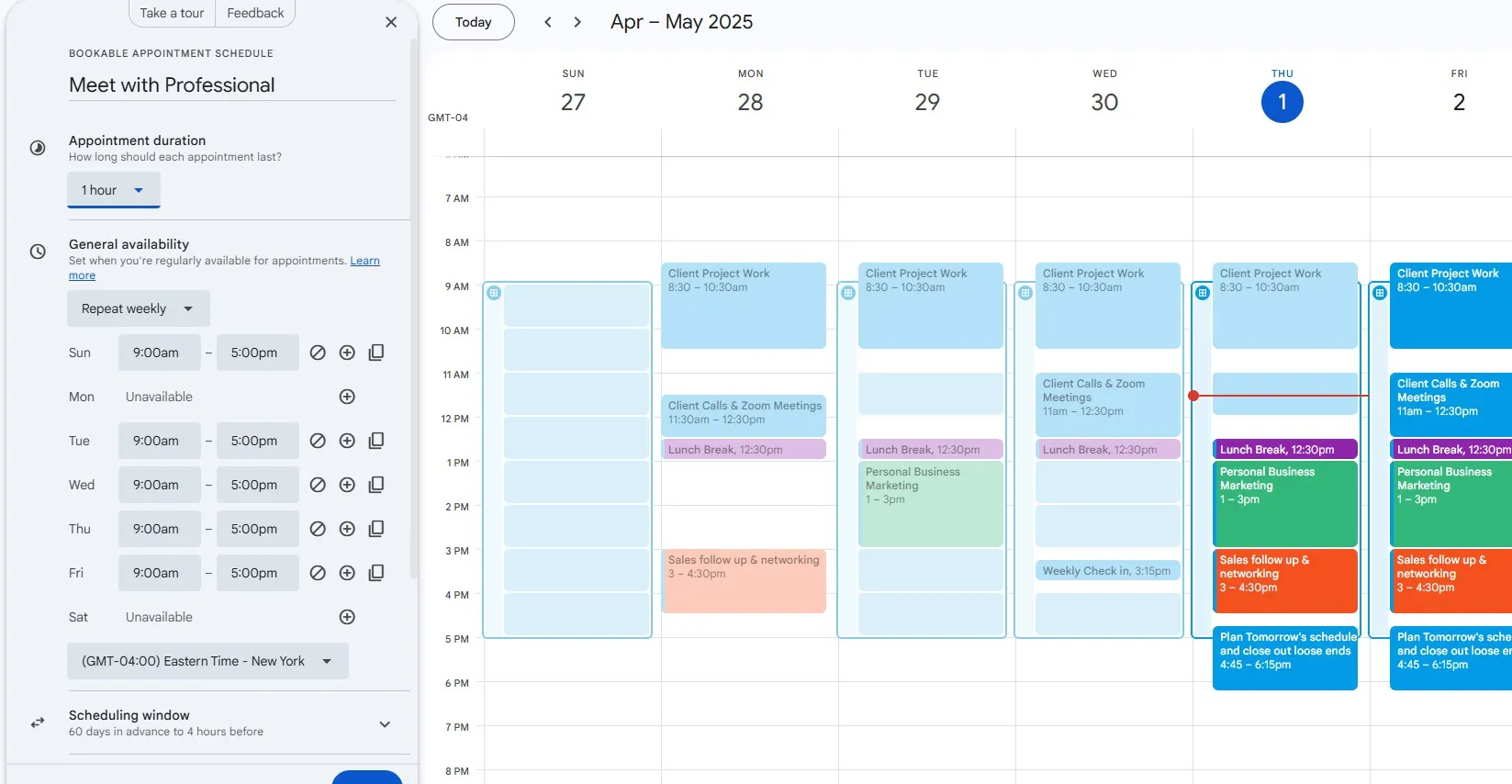Close the appointment schedule panel

(x=391, y=22)
